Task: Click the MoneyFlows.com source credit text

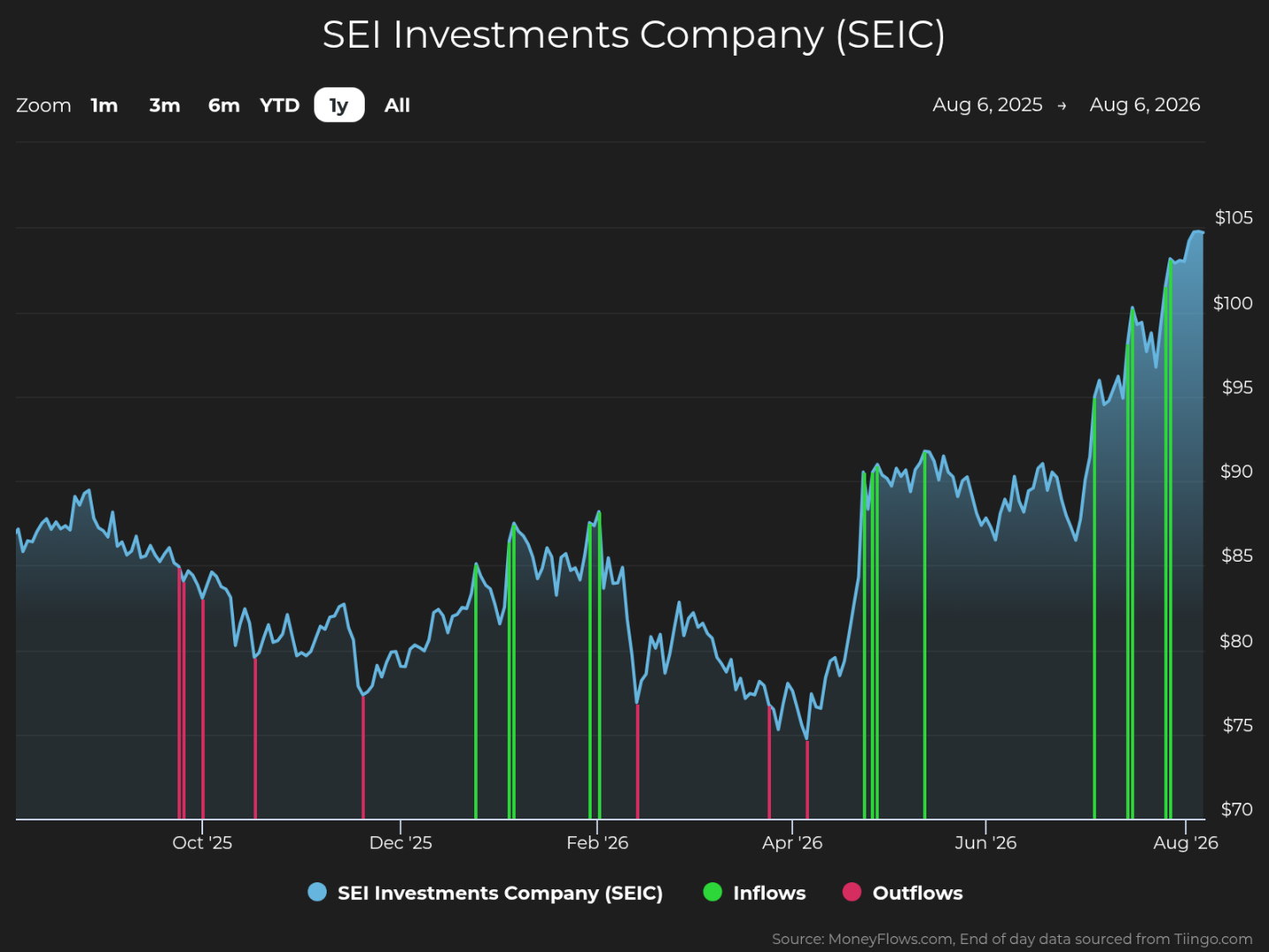Action: click(1012, 939)
